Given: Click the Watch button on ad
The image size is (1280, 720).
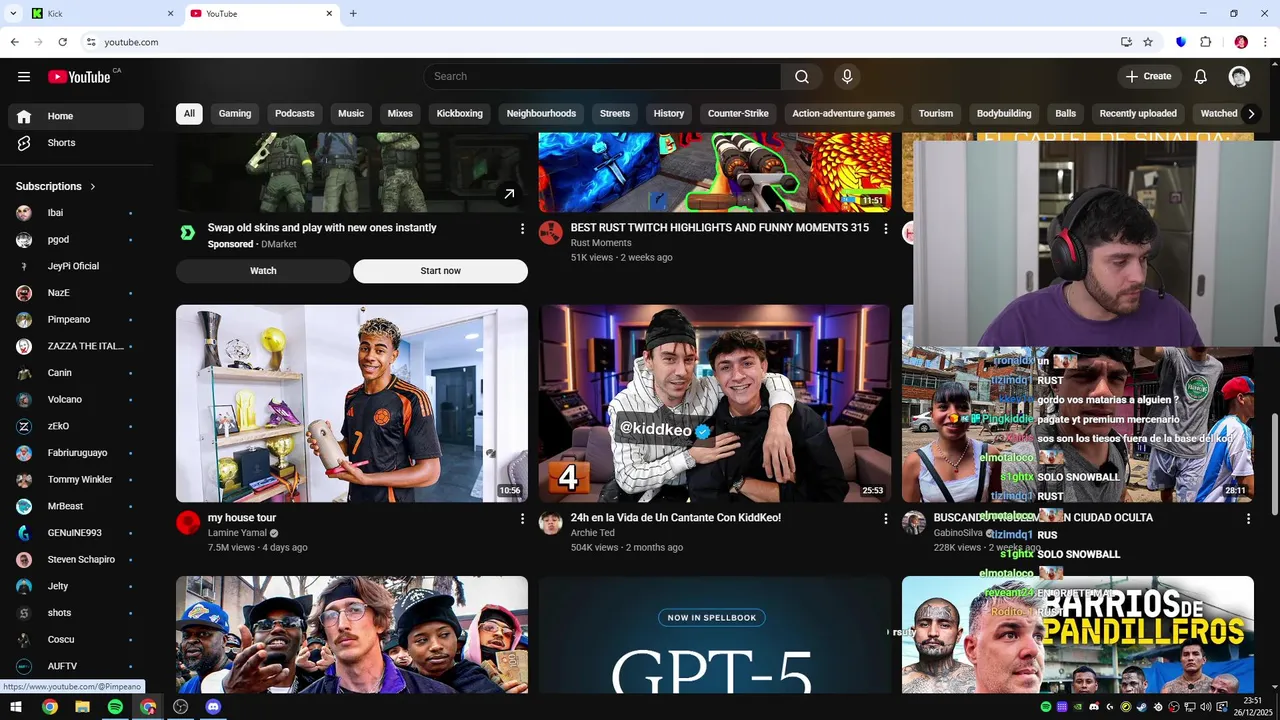Looking at the screenshot, I should tap(263, 271).
